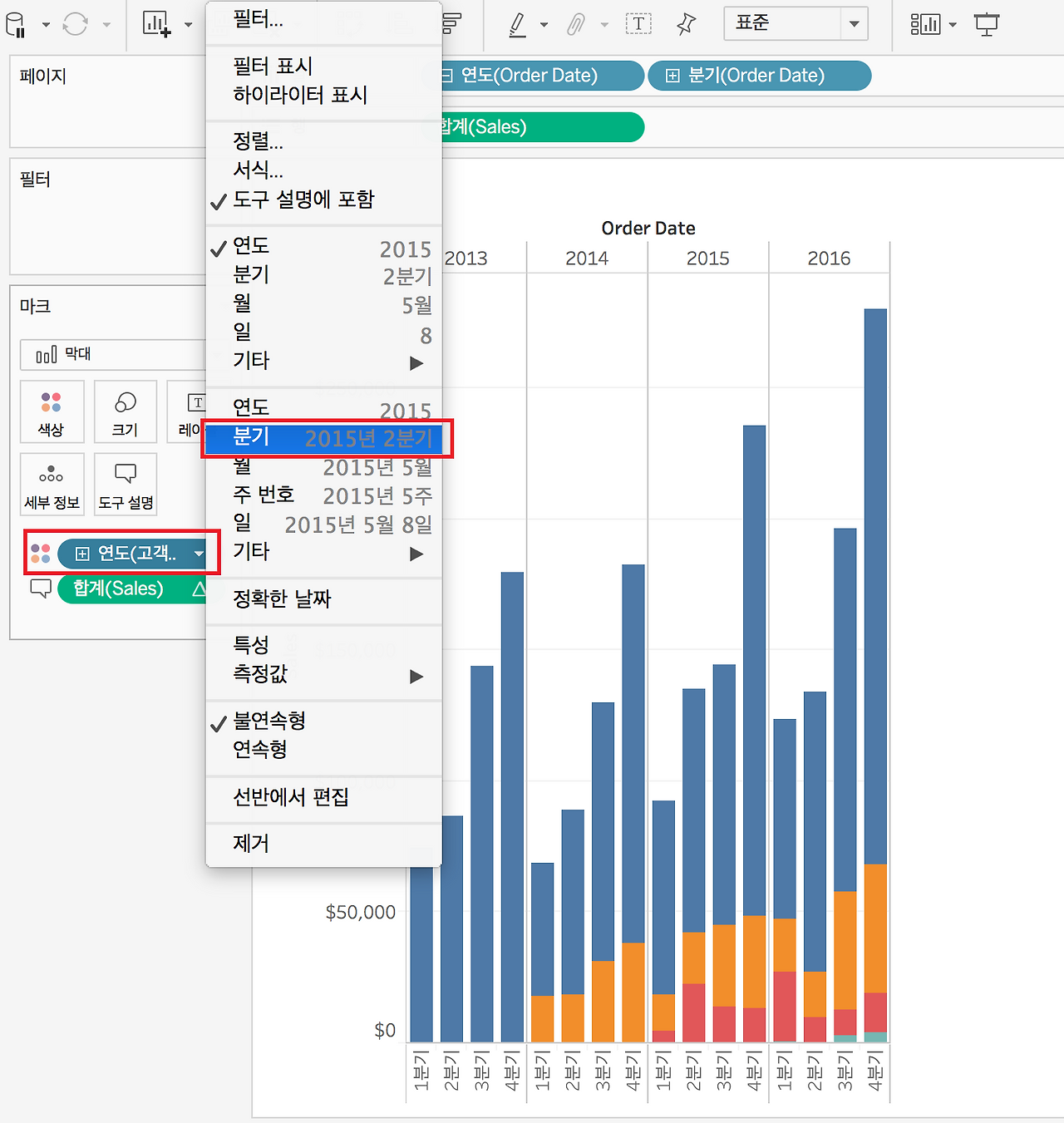1064x1123 pixels.
Task: Open dropdown arrow beside show cards icon
Action: [953, 25]
